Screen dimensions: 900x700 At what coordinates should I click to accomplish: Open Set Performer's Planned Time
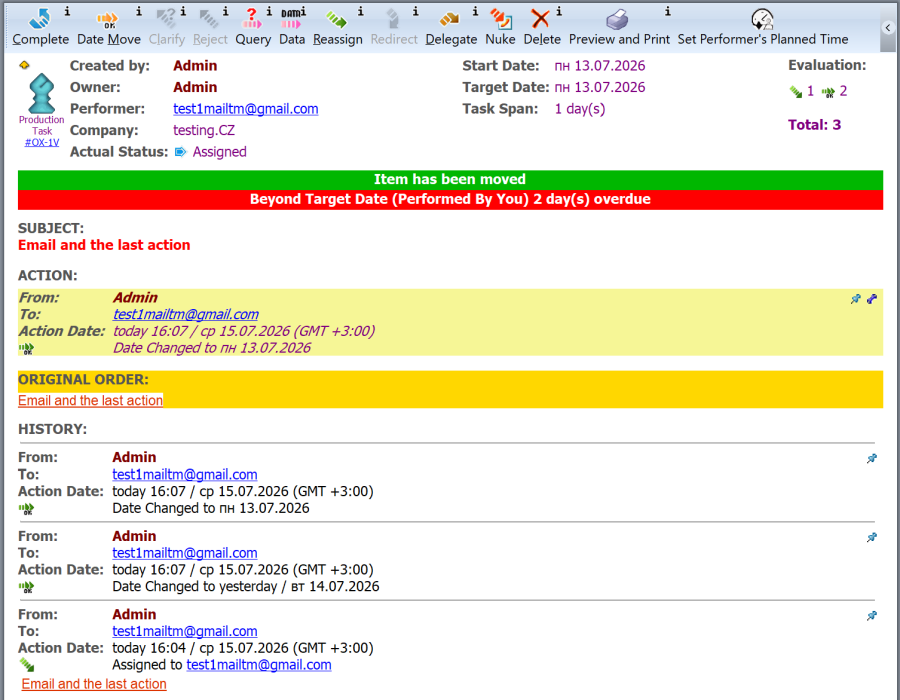click(762, 20)
